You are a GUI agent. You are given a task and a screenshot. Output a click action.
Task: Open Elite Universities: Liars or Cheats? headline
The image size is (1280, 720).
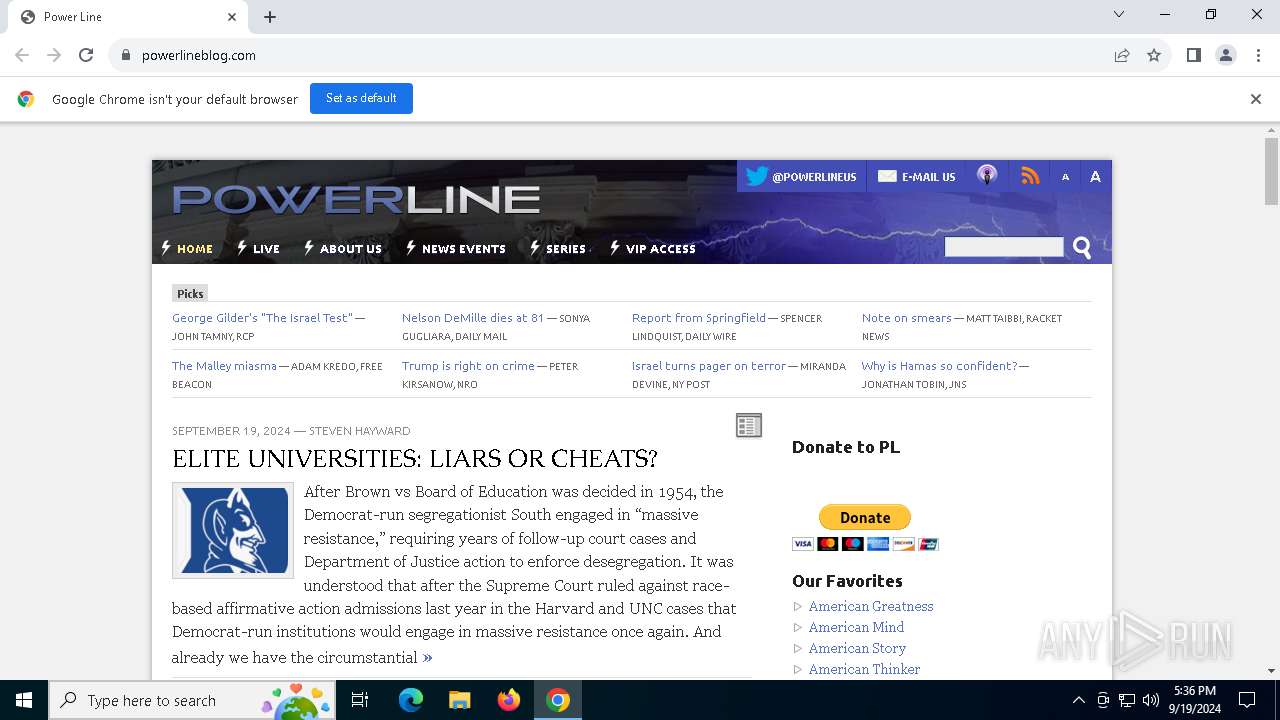click(415, 459)
